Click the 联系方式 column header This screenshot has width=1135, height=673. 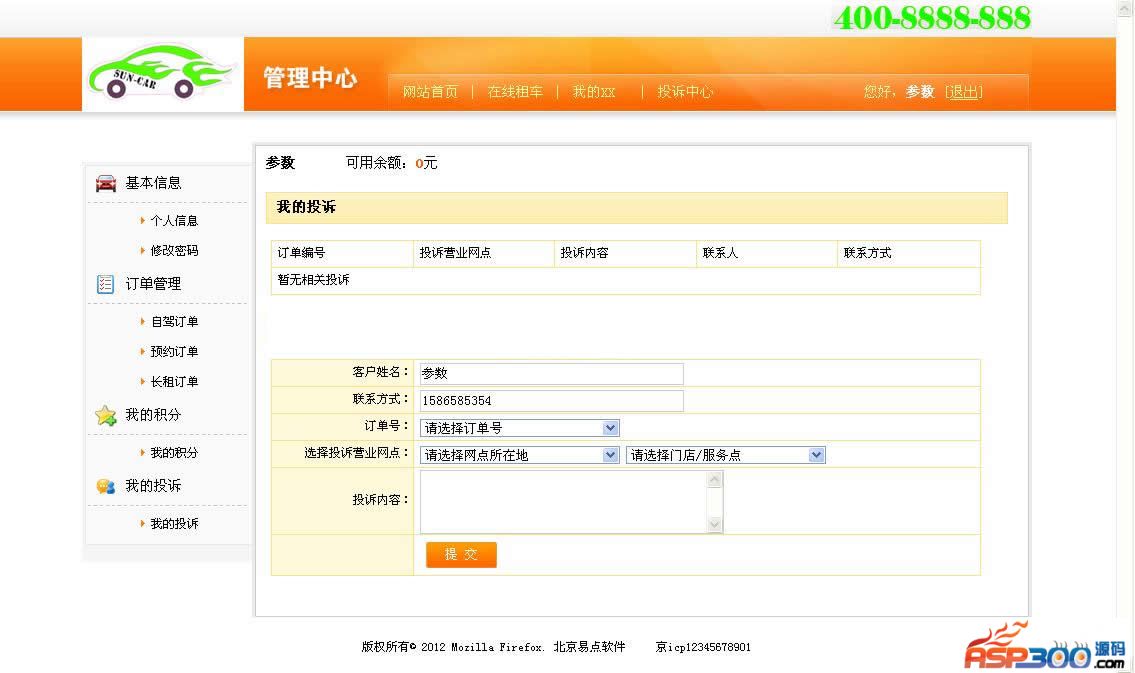pos(867,253)
